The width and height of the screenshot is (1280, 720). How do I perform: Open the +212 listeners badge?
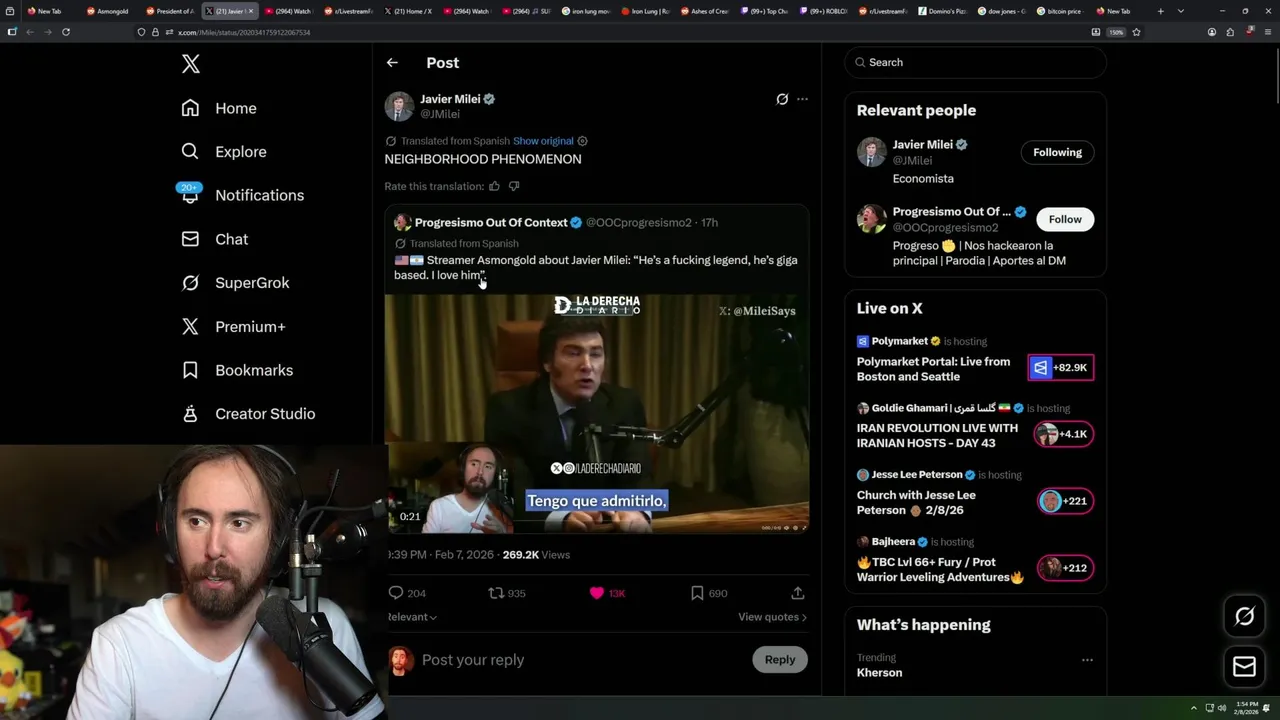coord(1065,568)
